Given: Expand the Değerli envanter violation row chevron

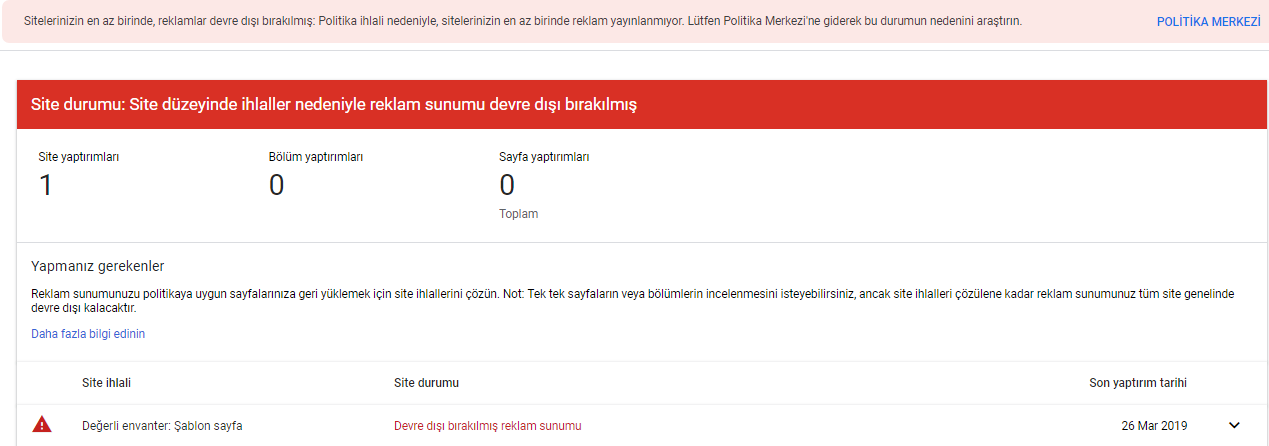Looking at the screenshot, I should pos(1234,425).
